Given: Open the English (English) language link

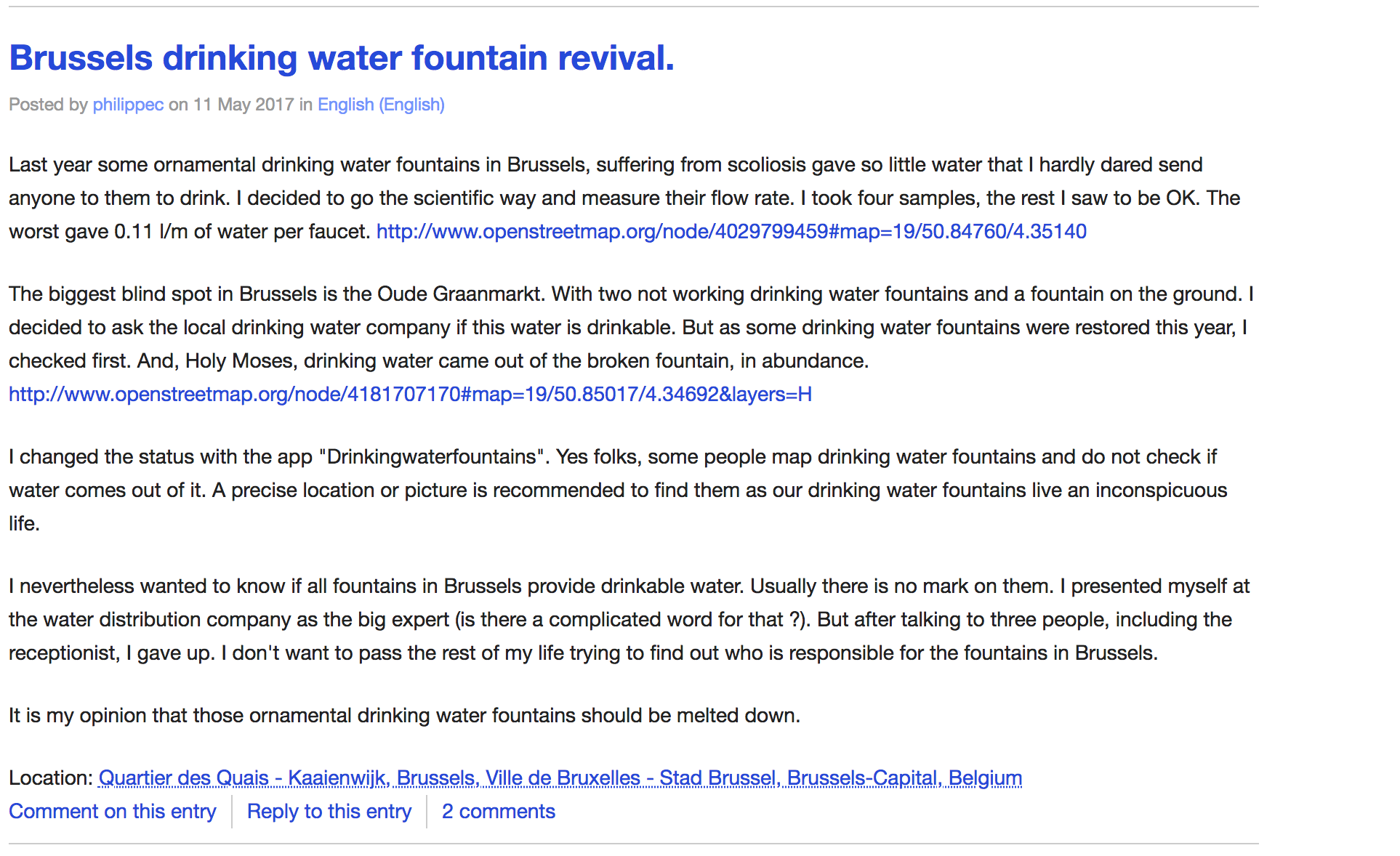Looking at the screenshot, I should (381, 105).
